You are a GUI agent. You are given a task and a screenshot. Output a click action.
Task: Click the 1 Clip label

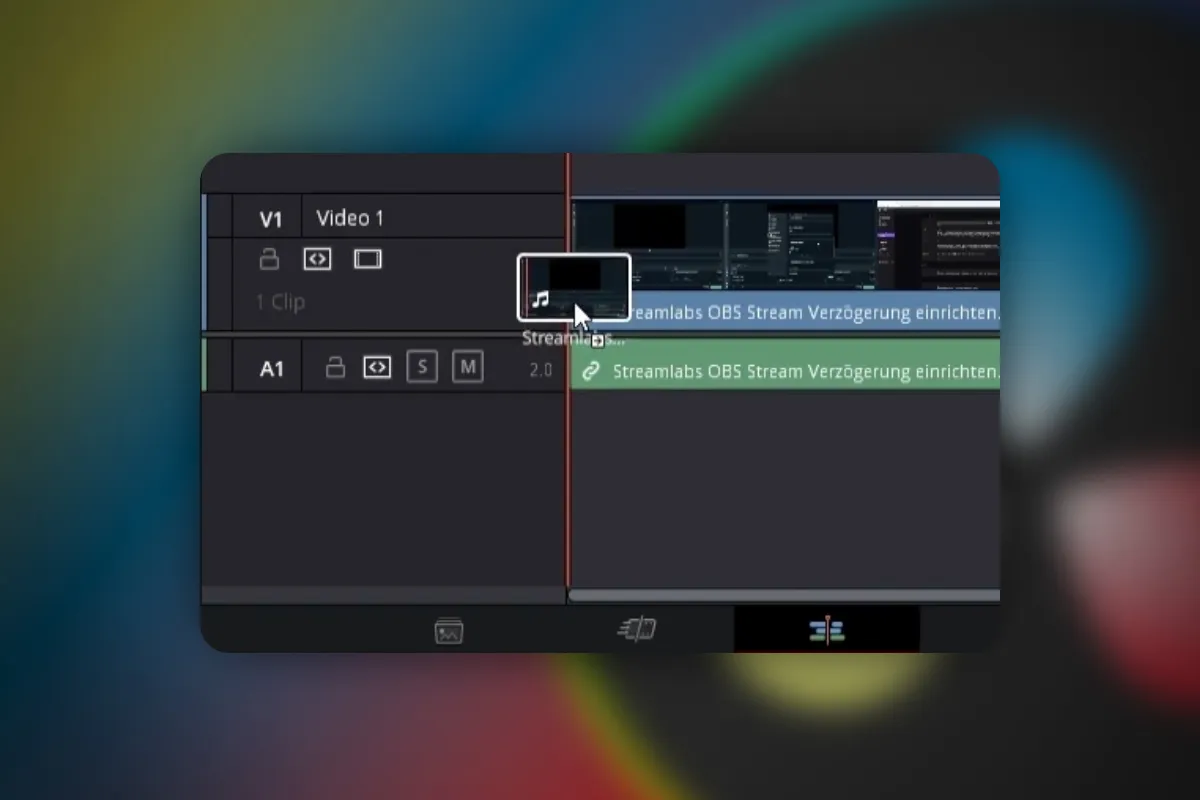point(280,302)
